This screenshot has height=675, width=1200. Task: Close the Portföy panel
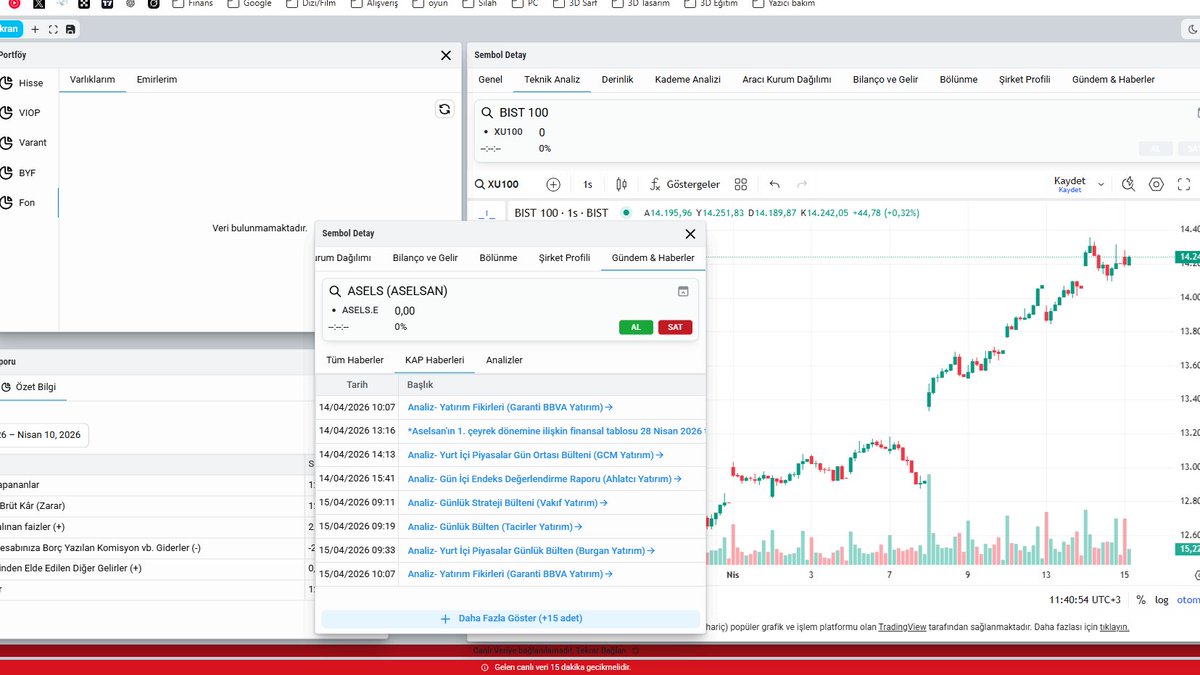pos(446,55)
